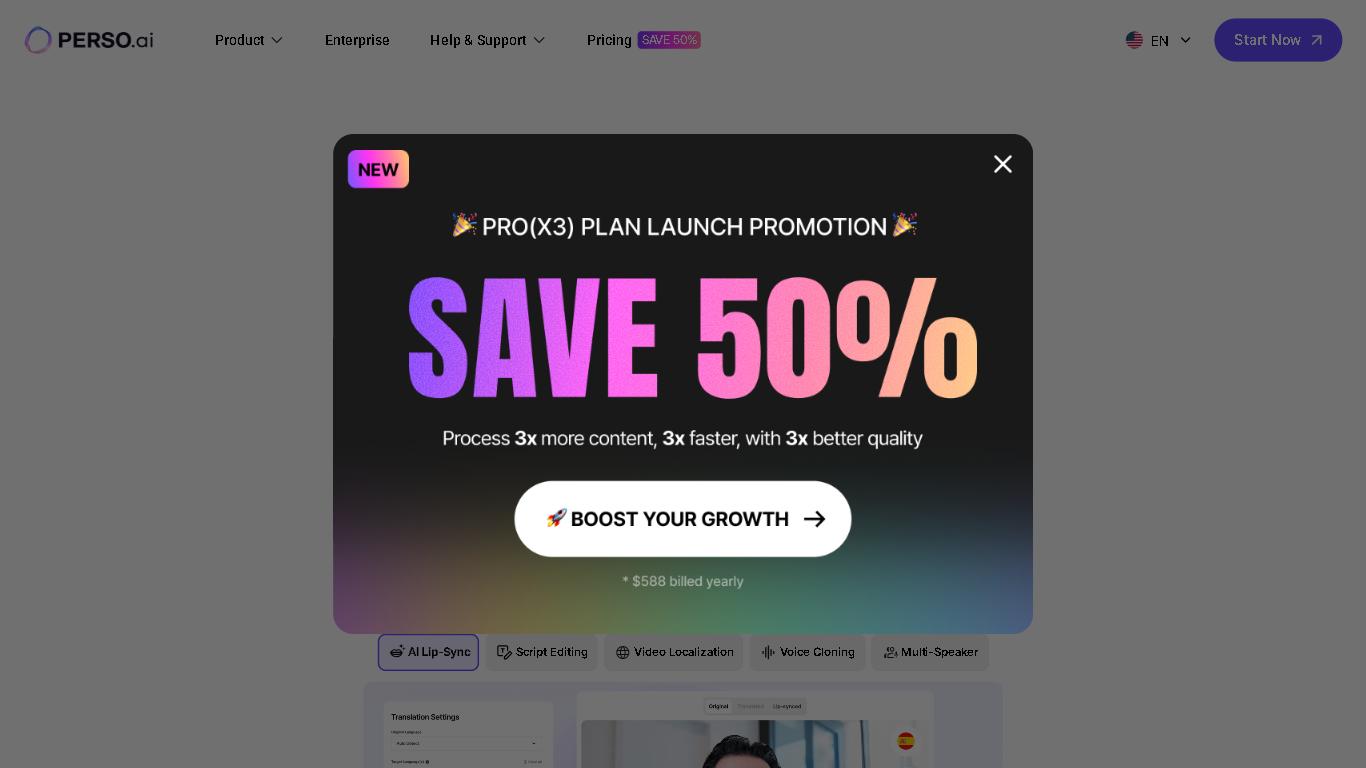Image resolution: width=1366 pixels, height=768 pixels.
Task: Open the Enterprise page
Action: [357, 40]
